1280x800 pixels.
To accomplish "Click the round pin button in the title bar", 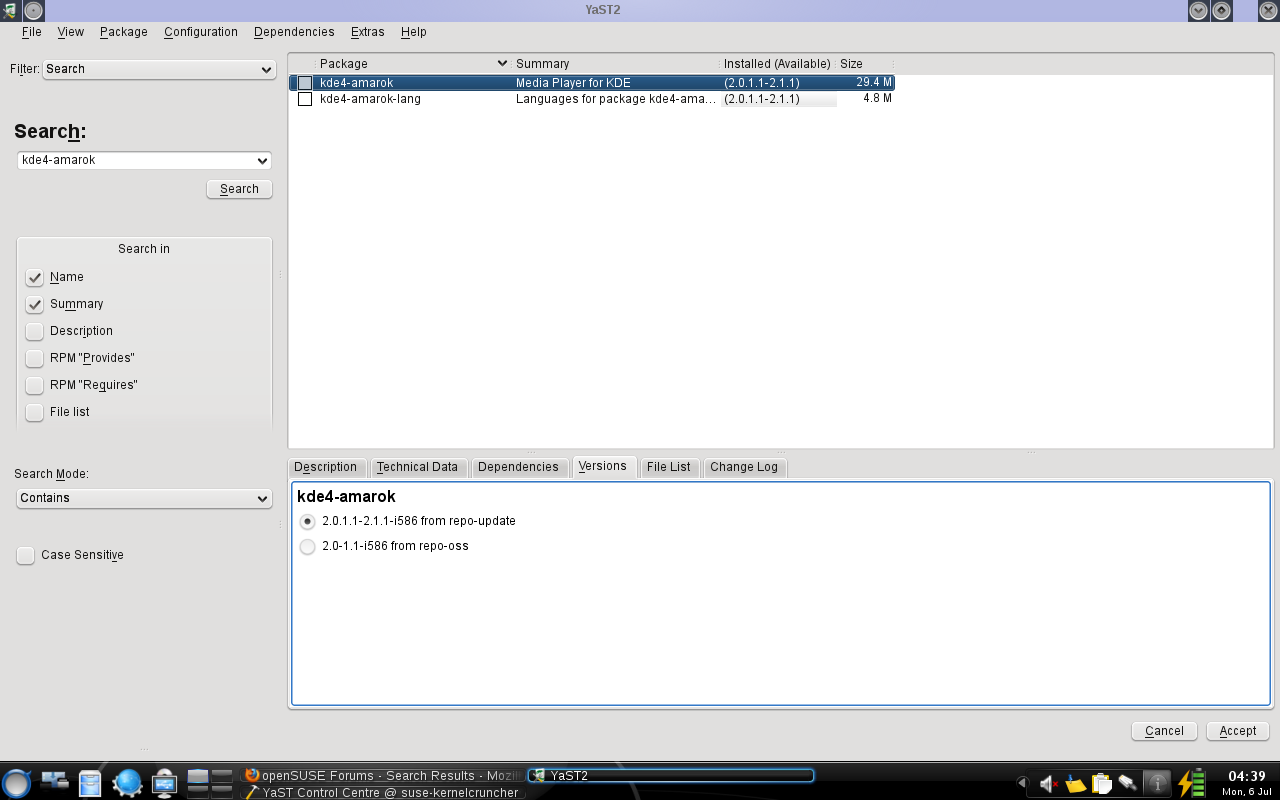I will pyautogui.click(x=33, y=10).
